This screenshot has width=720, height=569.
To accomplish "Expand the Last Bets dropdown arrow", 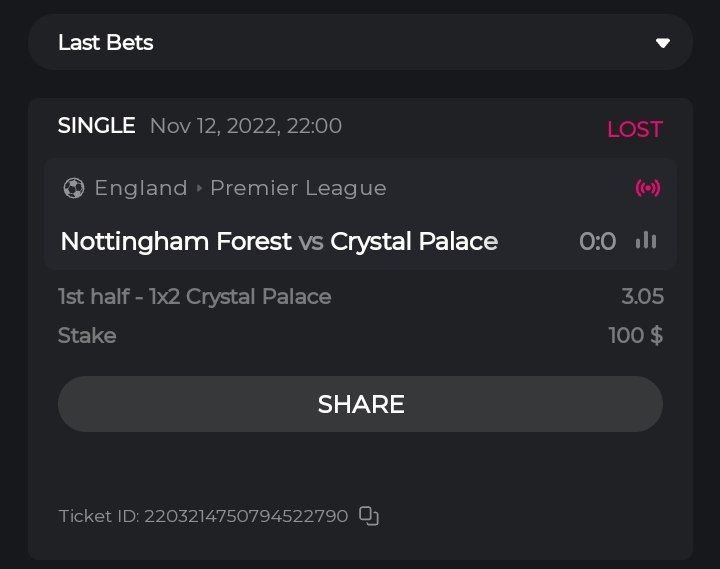I will pyautogui.click(x=662, y=43).
